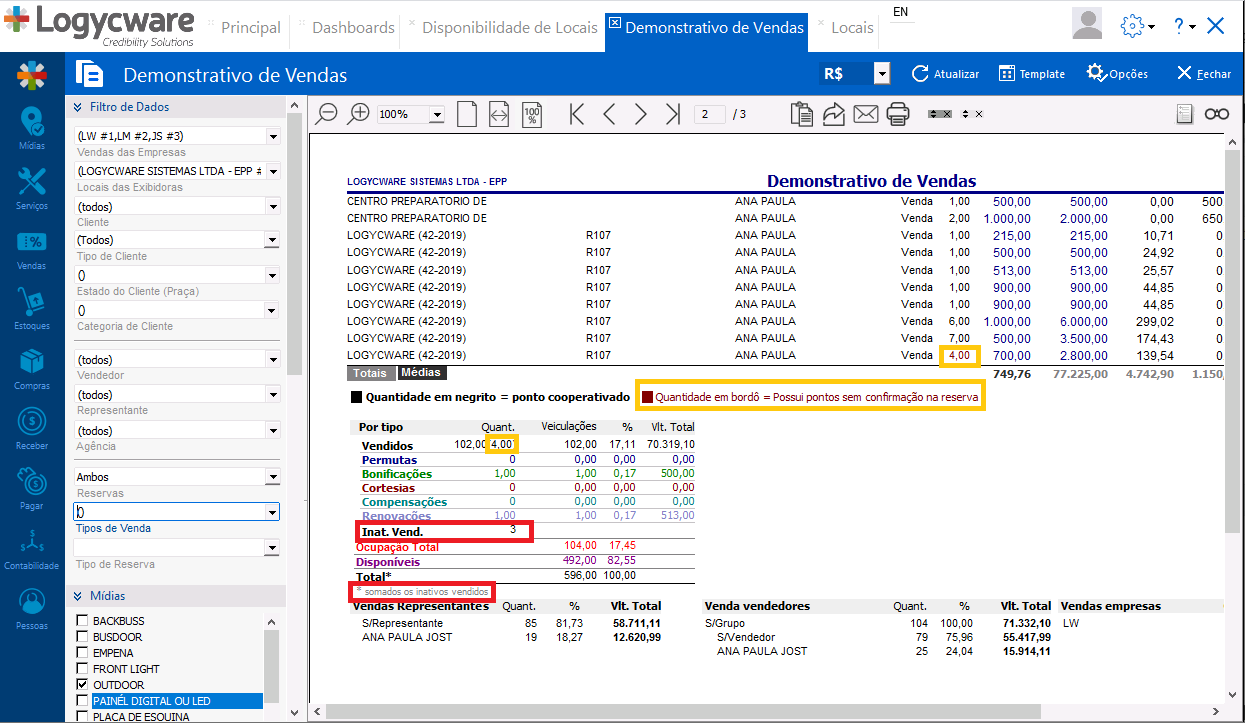Image resolution: width=1245 pixels, height=723 pixels.
Task: Uncheck the OUTDOOR media checkbox
Action: click(83, 685)
